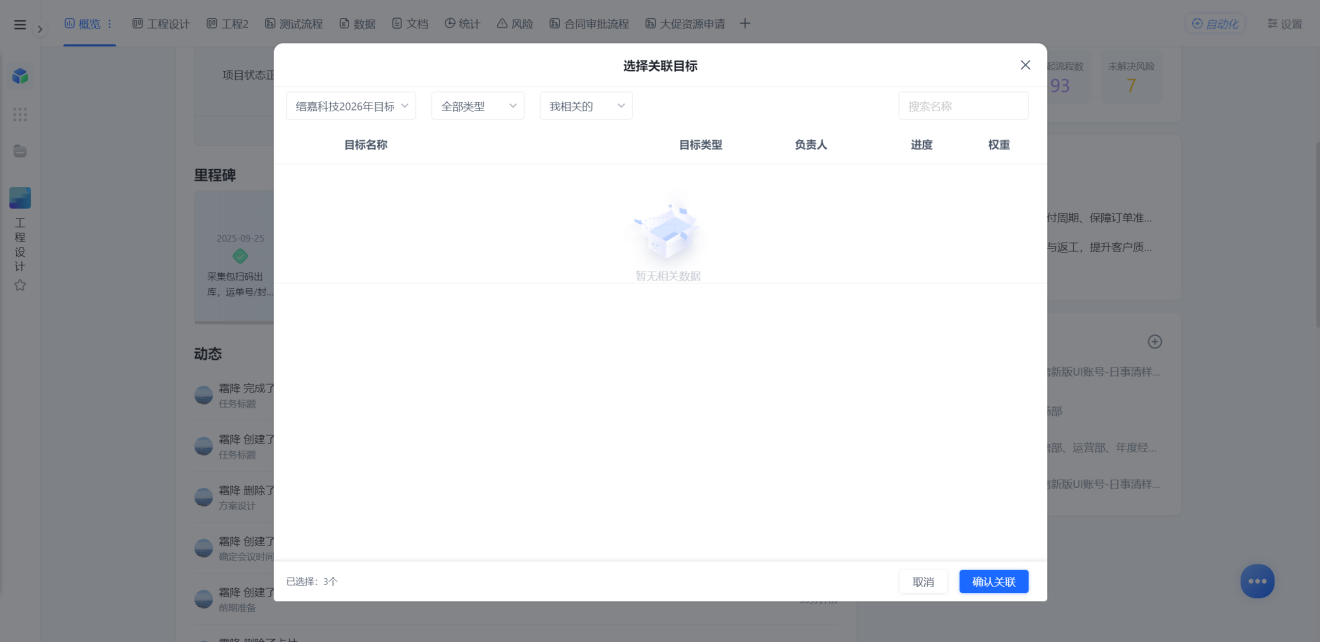The image size is (1320, 642).
Task: Star the project with the star icon
Action: 20,285
